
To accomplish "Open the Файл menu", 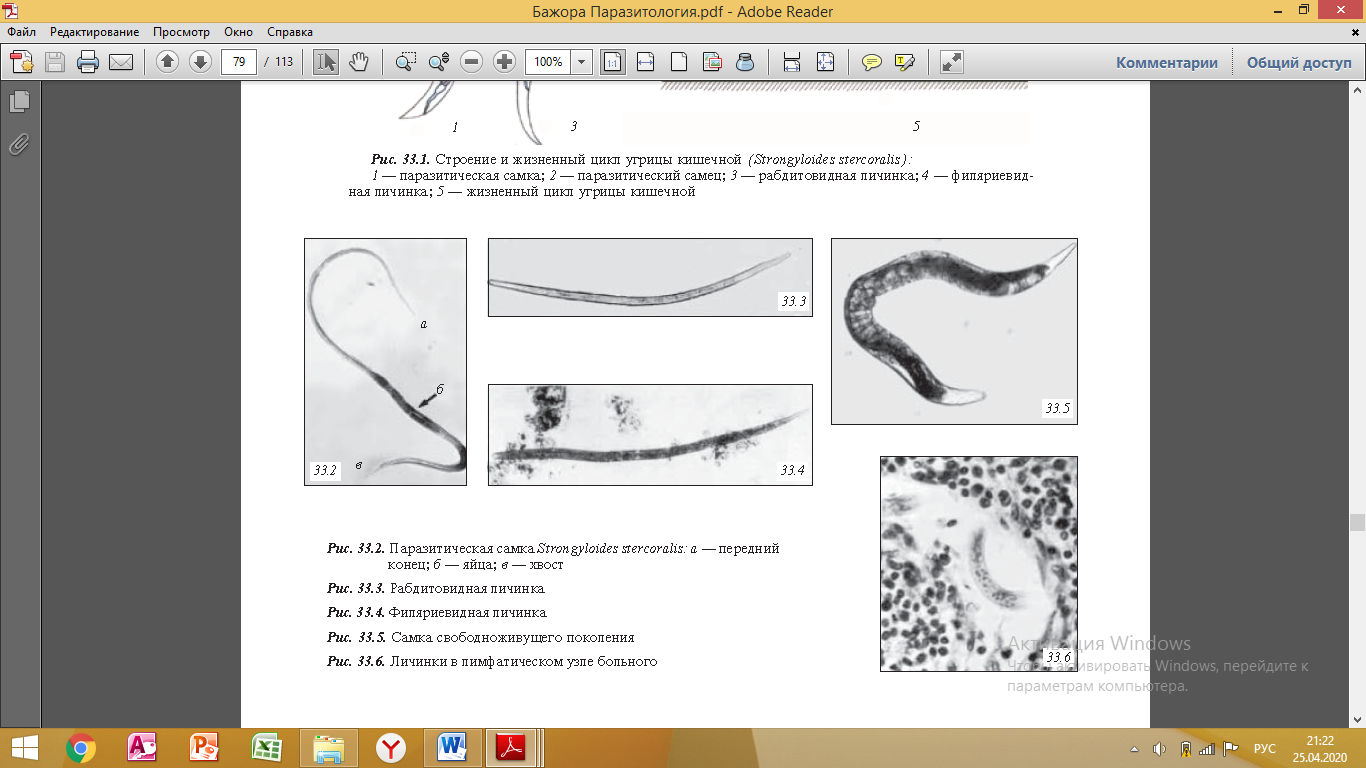I will [x=21, y=32].
